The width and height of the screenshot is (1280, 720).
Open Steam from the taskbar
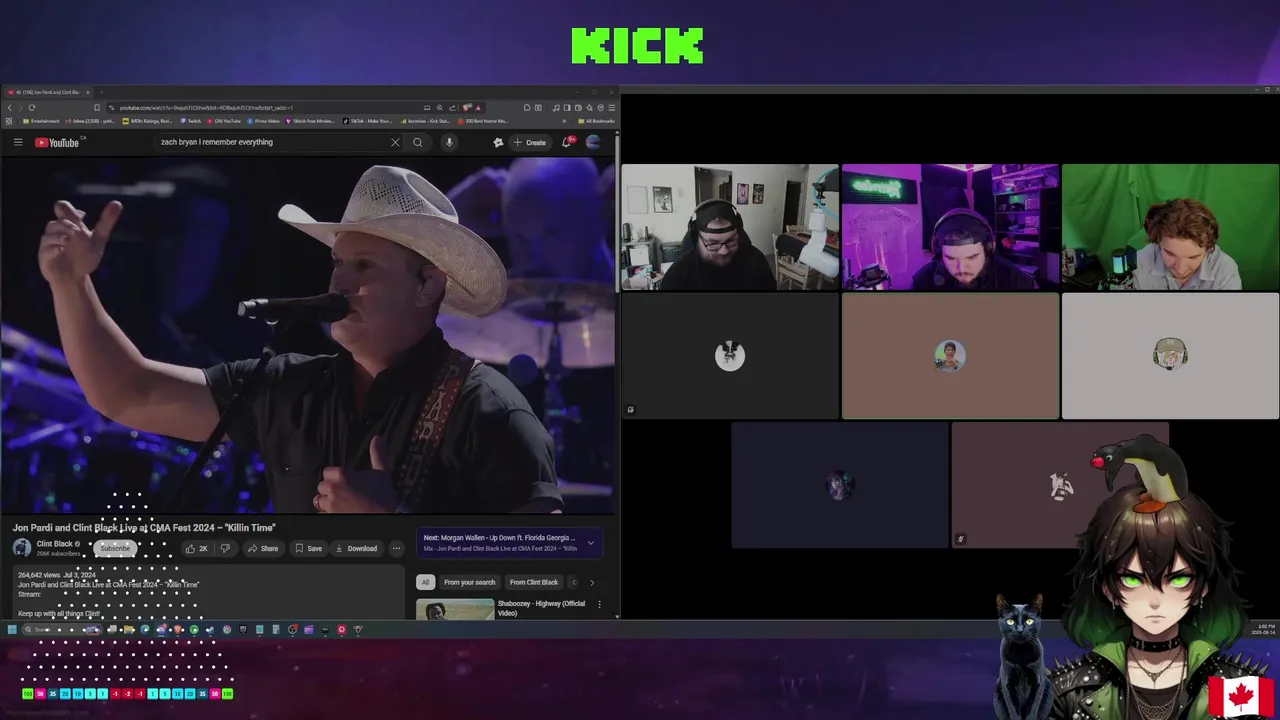[210, 630]
